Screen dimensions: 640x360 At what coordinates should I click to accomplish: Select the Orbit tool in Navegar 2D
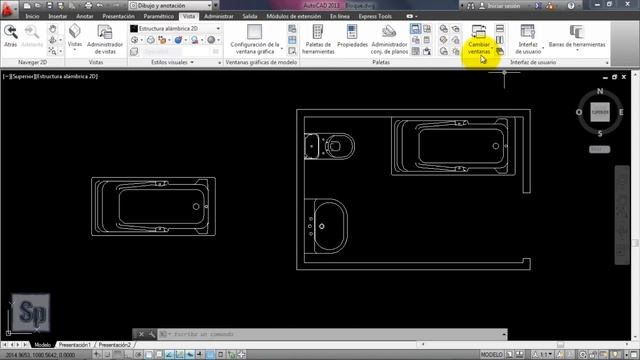[53, 40]
